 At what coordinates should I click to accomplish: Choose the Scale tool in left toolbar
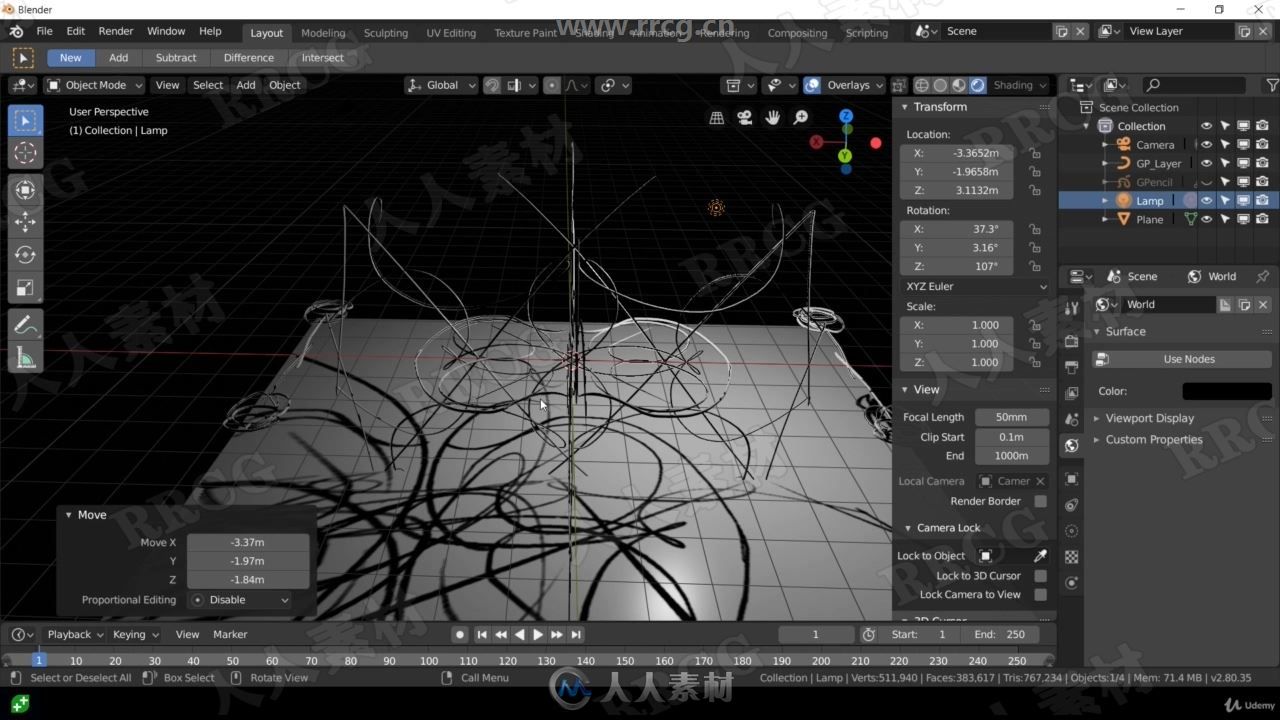(x=26, y=288)
